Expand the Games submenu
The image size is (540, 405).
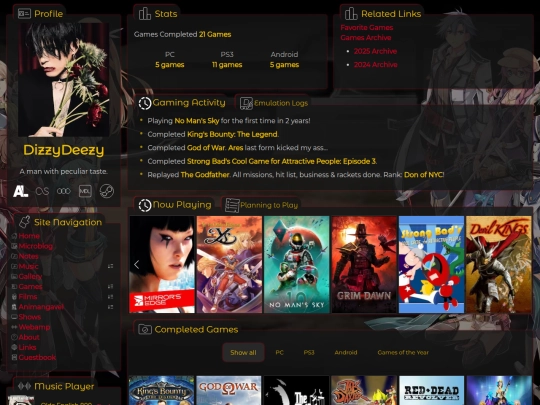[x=111, y=287]
